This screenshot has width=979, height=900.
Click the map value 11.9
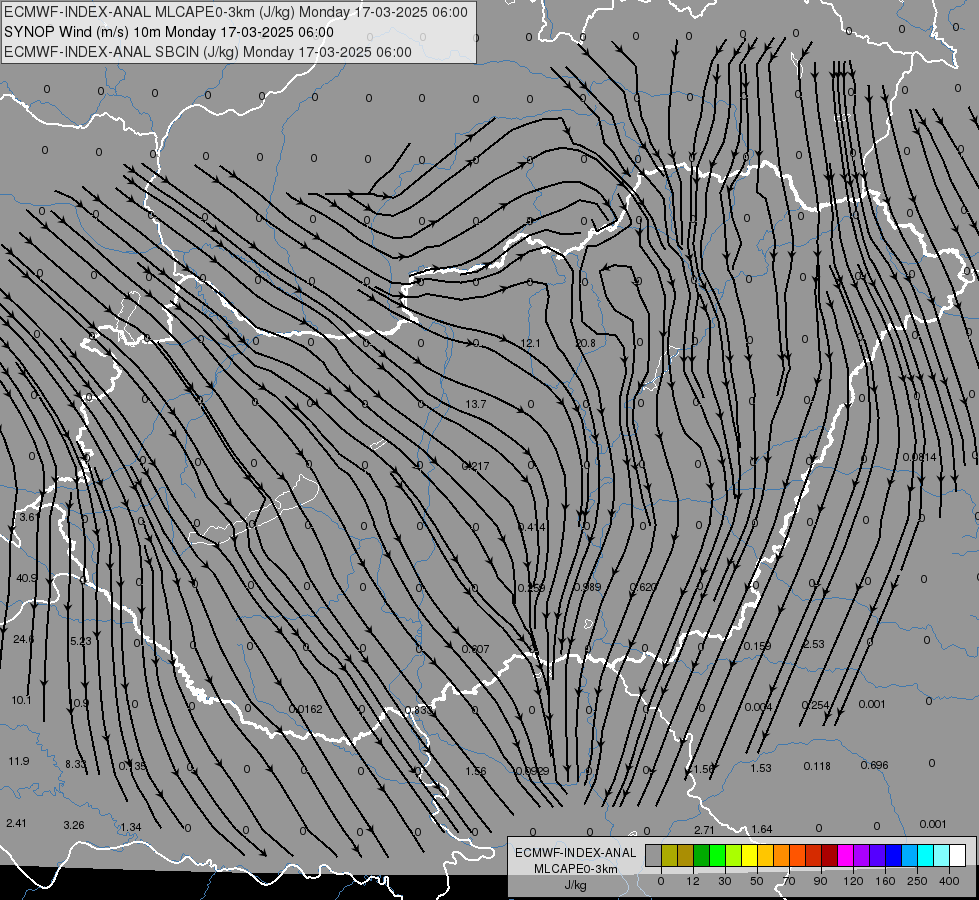(x=19, y=761)
